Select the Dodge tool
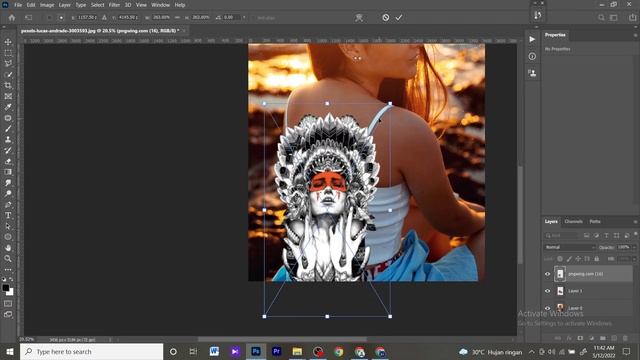Viewport: 640px width, 360px height. point(8,193)
